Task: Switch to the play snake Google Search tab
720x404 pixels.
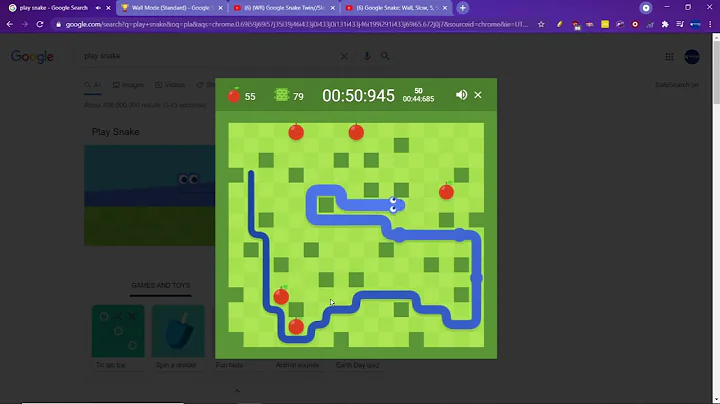Action: point(53,8)
